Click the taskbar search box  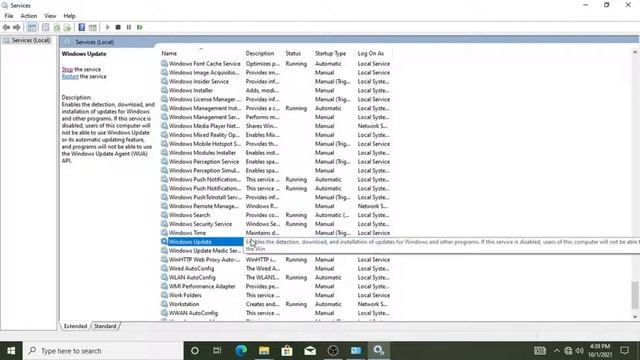[103, 351]
